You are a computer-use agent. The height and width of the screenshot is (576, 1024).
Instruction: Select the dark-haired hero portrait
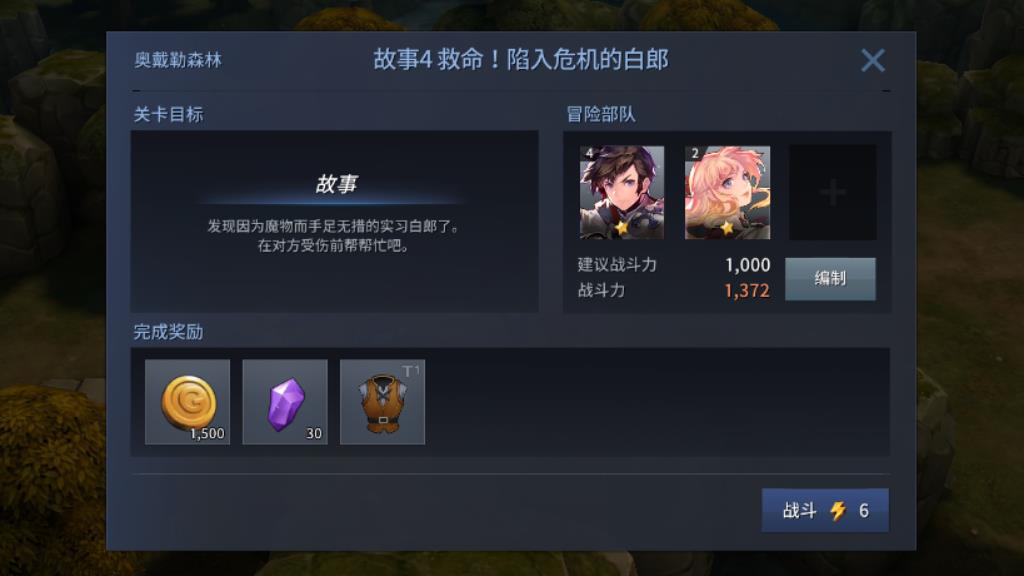point(622,192)
